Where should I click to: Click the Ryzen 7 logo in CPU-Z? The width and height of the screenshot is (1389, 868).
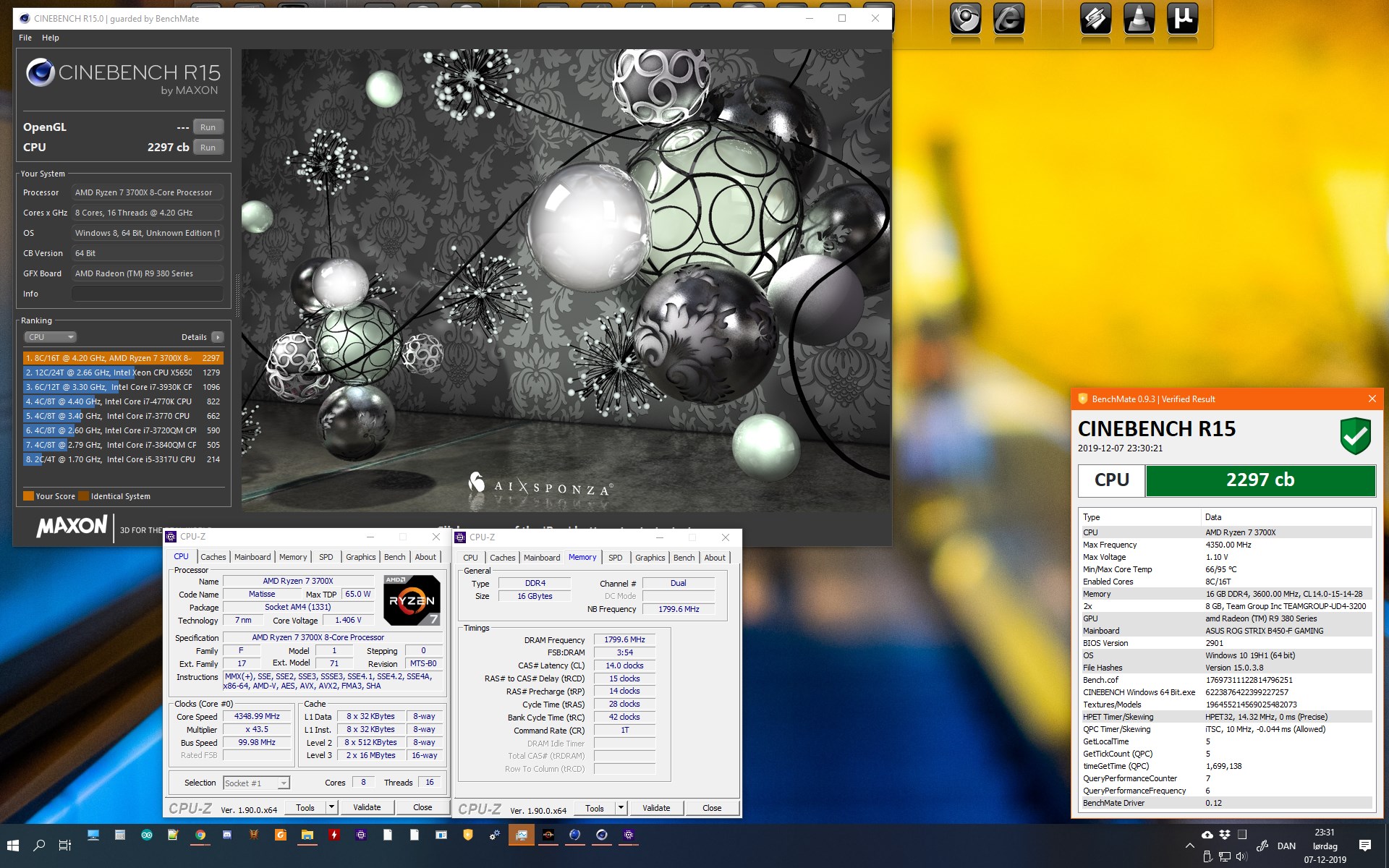tap(411, 600)
